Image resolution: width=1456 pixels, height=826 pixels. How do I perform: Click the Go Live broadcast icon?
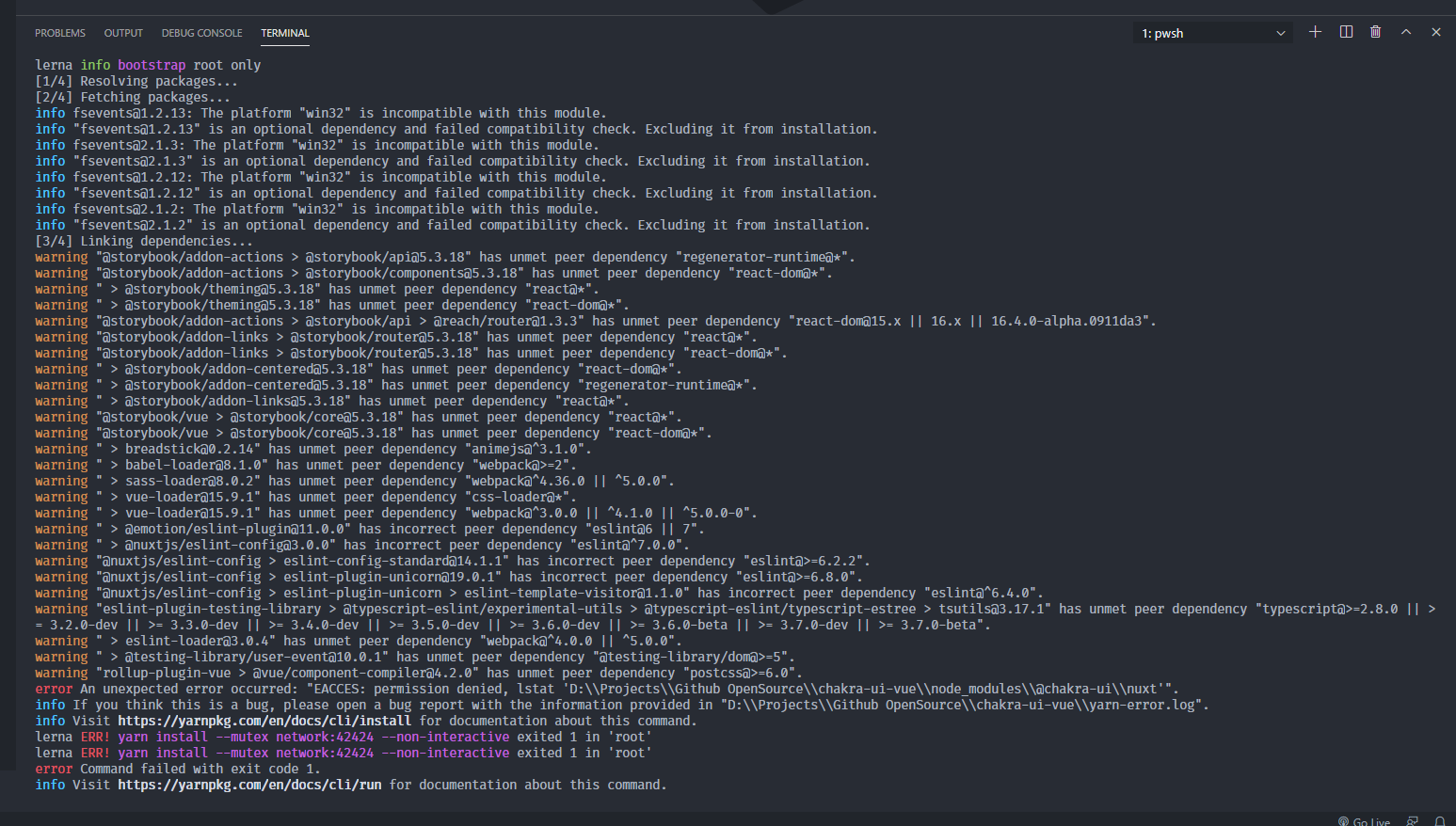click(x=1344, y=819)
